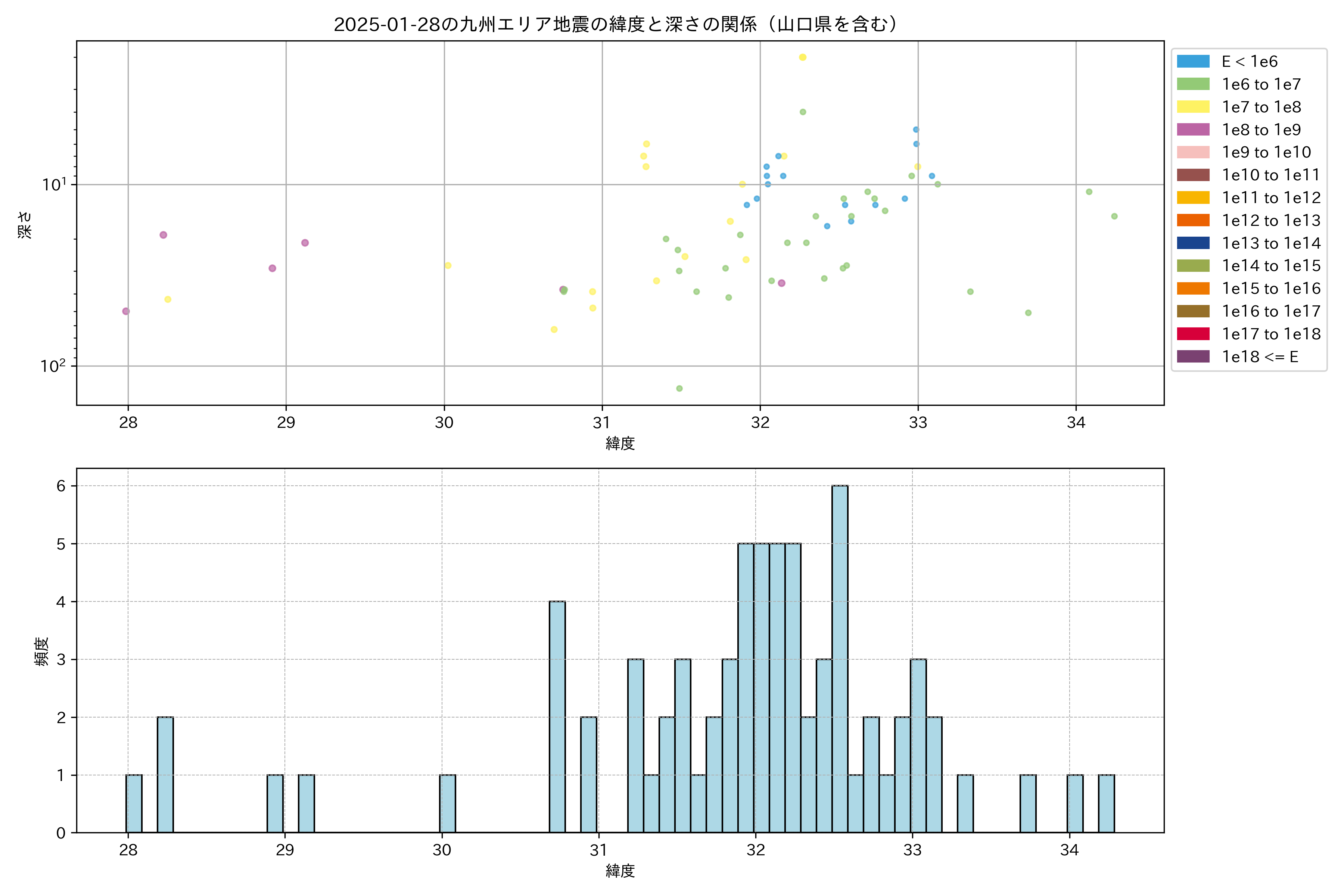Image resolution: width=1344 pixels, height=896 pixels.
Task: Click the blue E < 1e6 legend swatch
Action: 1192,62
